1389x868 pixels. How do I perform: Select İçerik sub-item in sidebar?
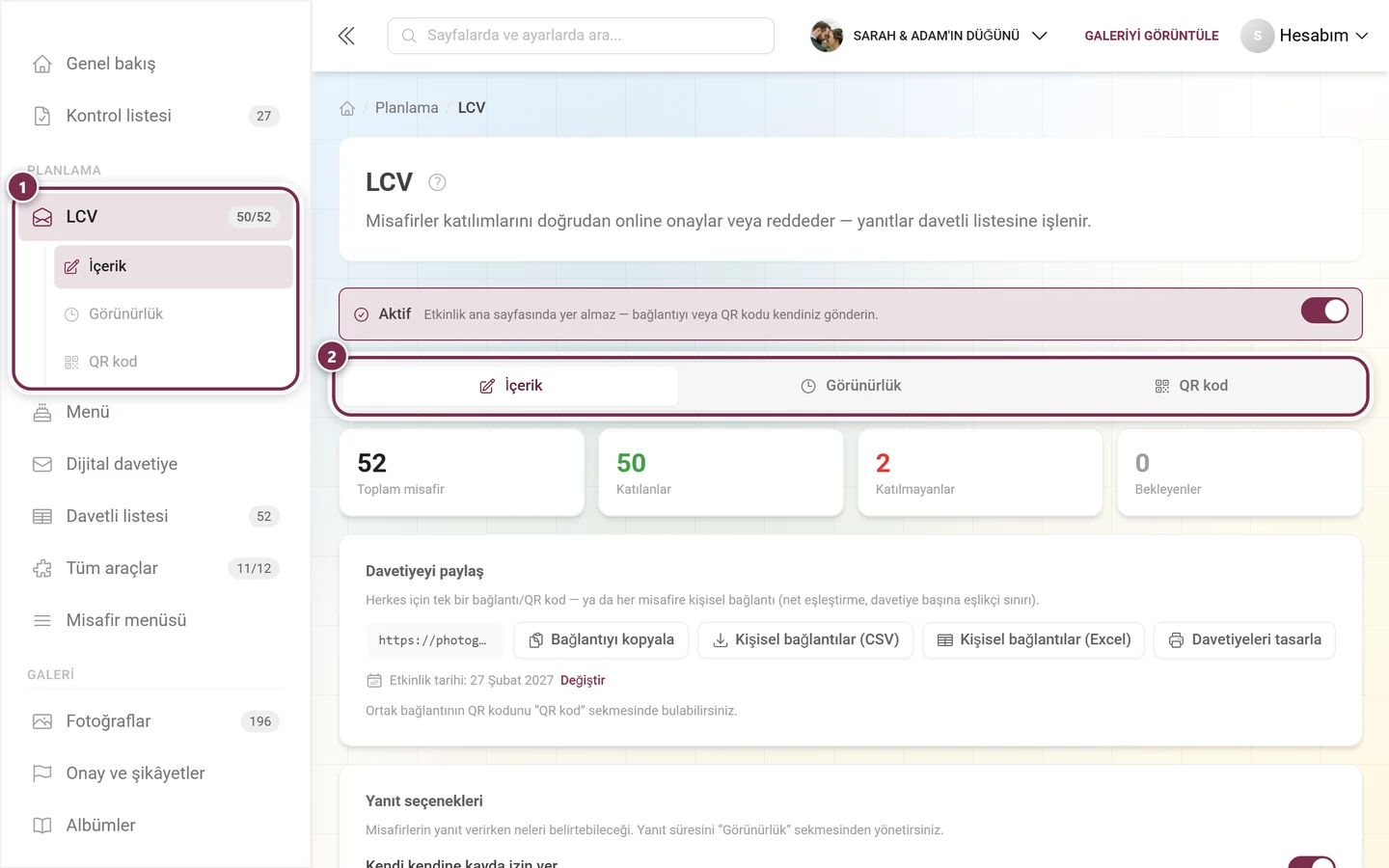coord(174,266)
